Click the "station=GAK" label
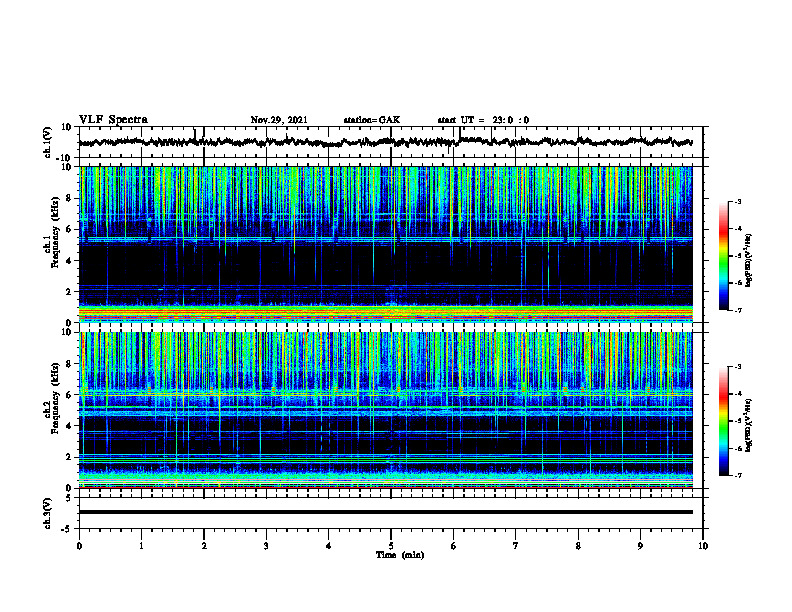The width and height of the screenshot is (792, 612). click(372, 120)
